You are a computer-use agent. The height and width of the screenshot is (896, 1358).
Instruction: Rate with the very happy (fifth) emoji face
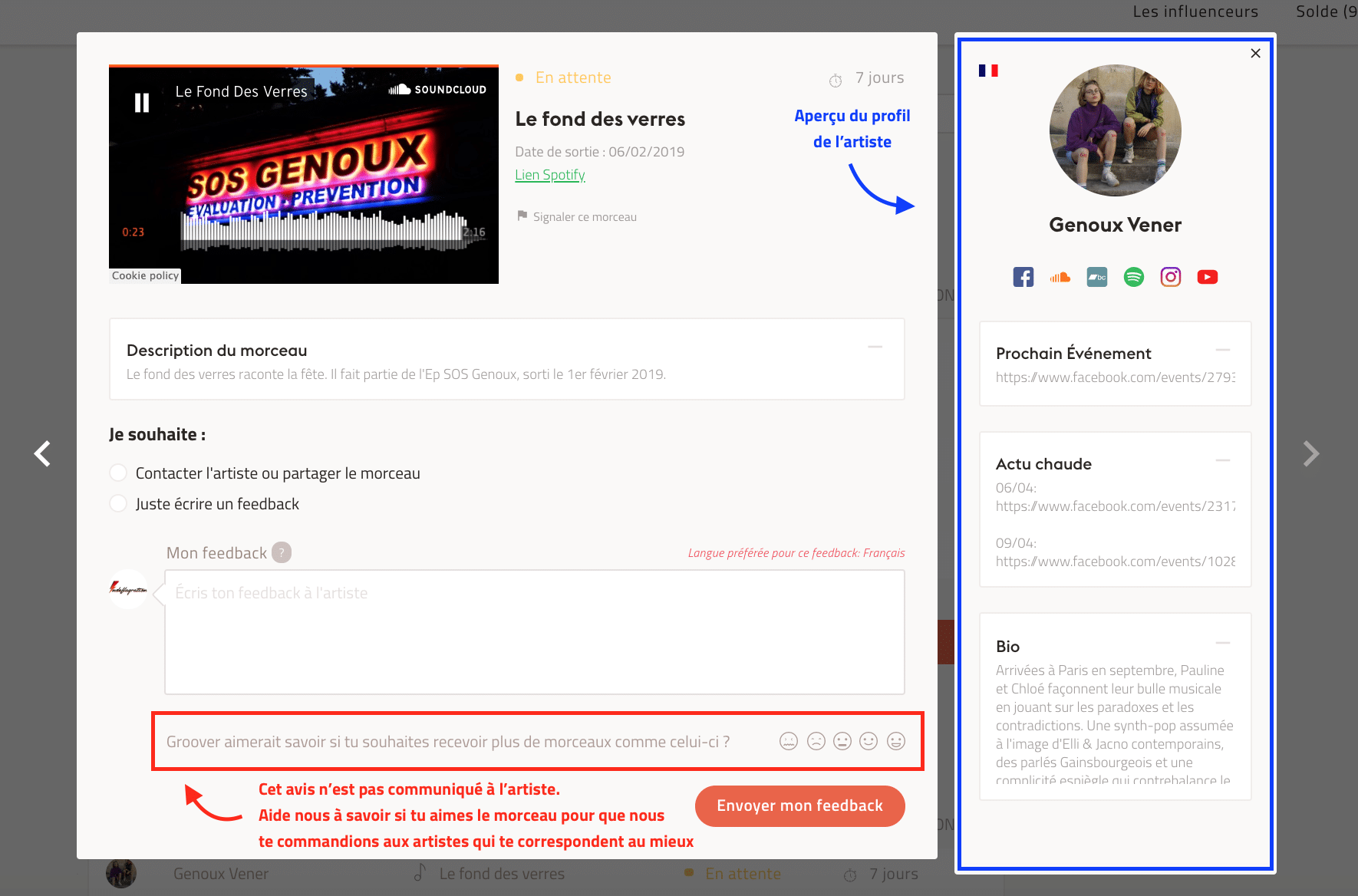896,741
